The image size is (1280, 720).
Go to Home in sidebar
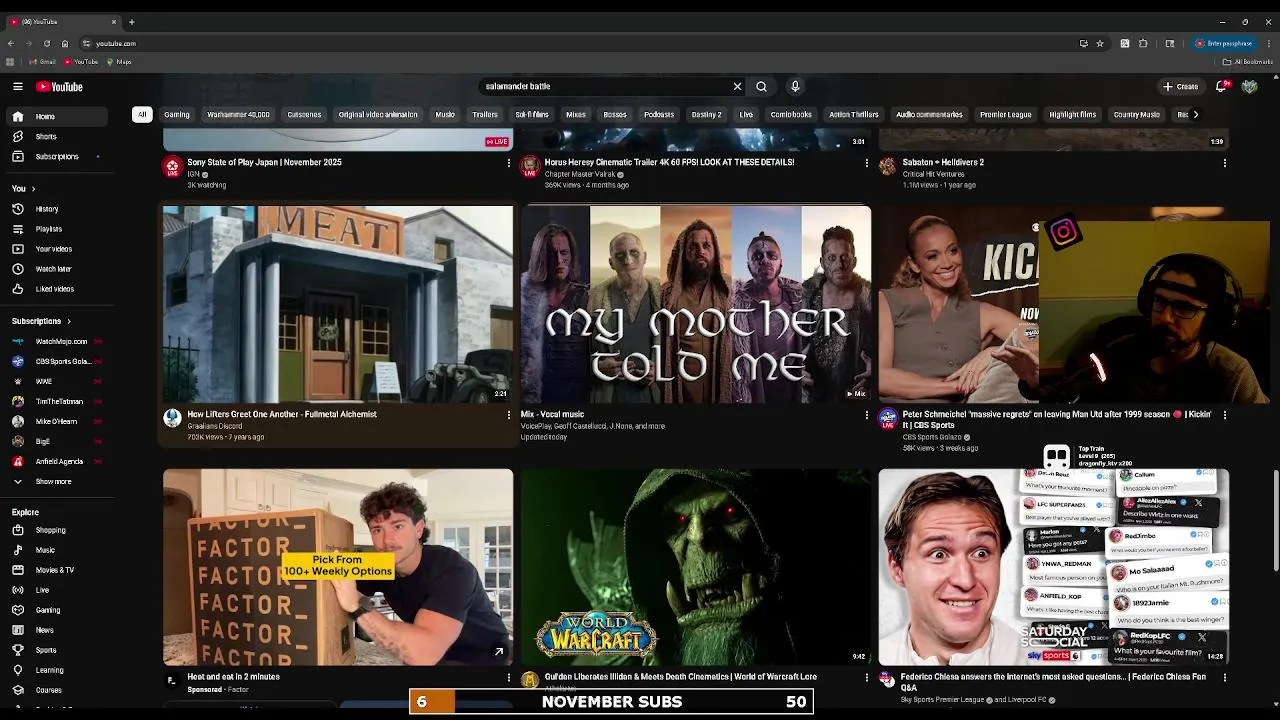(55, 117)
